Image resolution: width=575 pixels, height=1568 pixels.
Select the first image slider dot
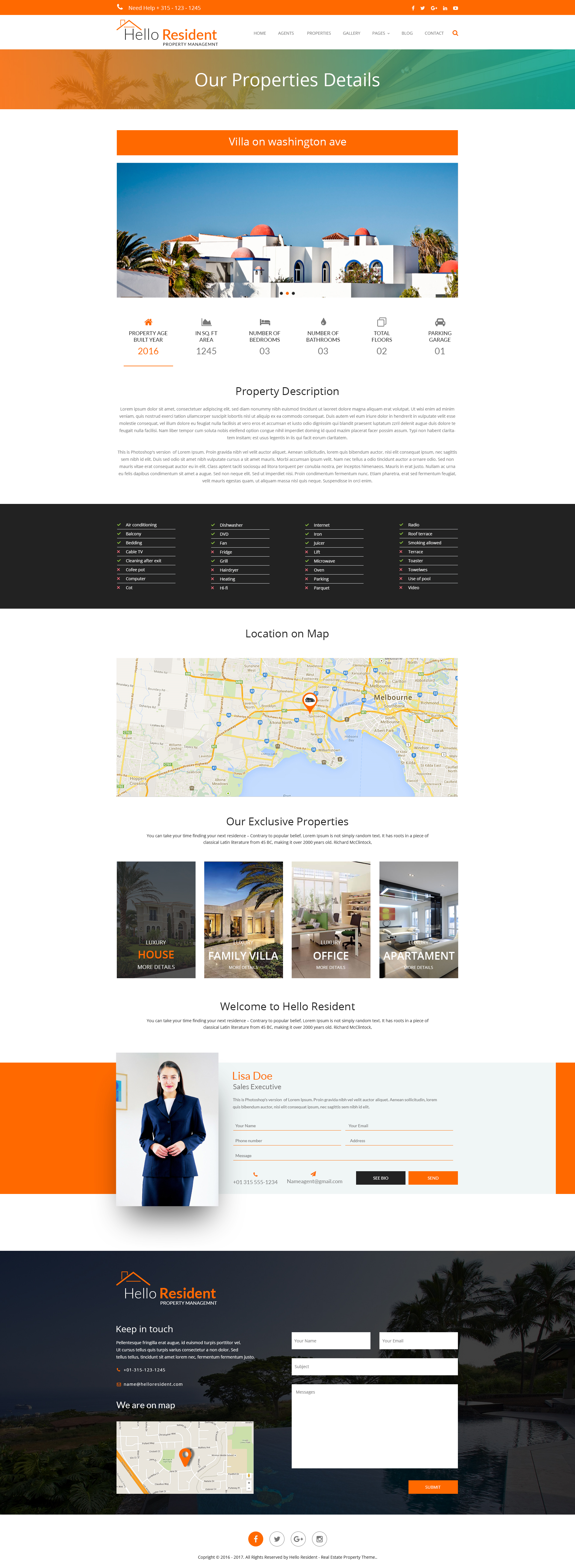[282, 293]
